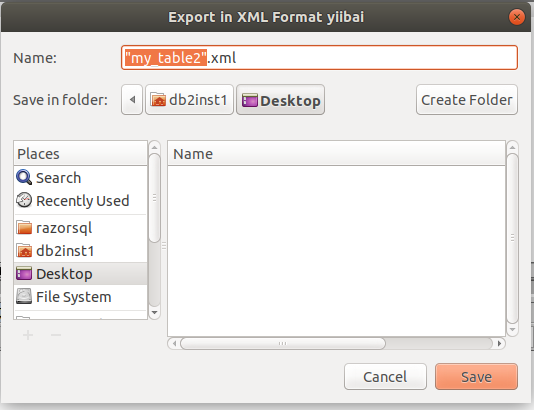Click the Places column header
The height and width of the screenshot is (410, 534).
(80, 154)
